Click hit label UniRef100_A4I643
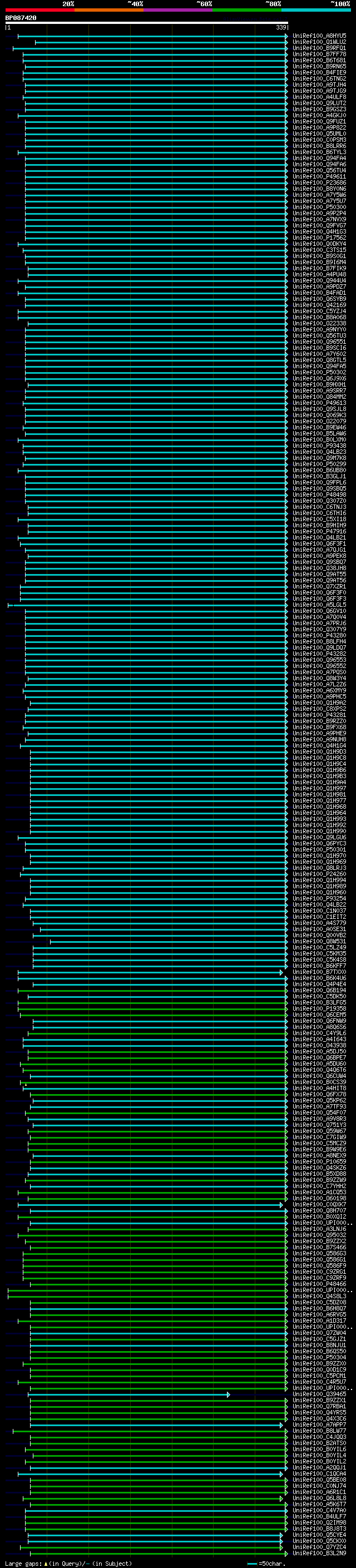Screen dimensions: 356x1568 (x=319, y=1039)
